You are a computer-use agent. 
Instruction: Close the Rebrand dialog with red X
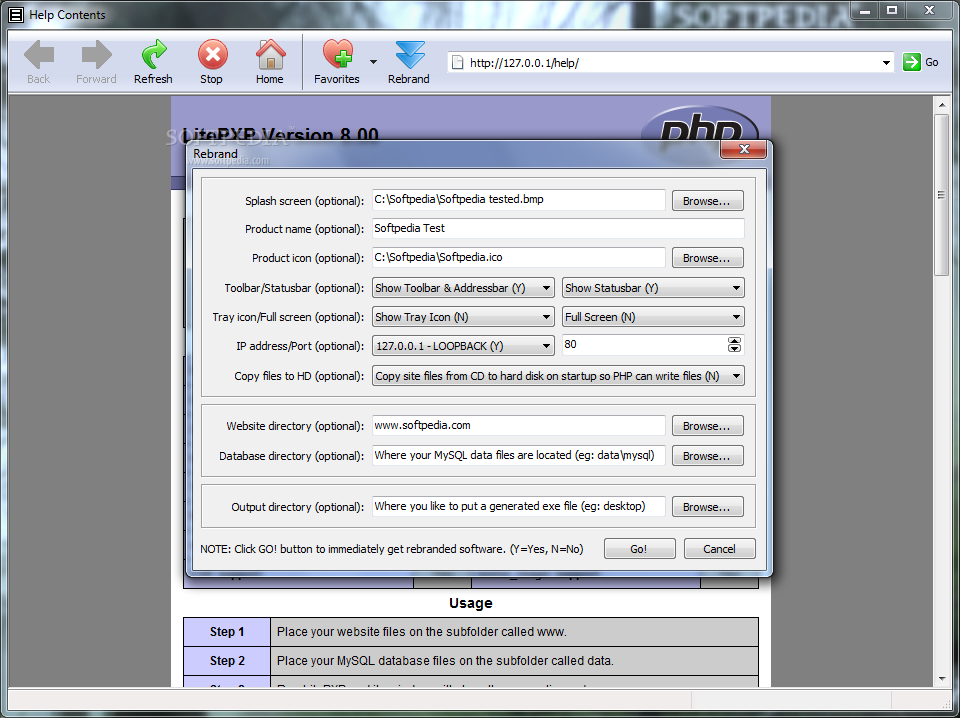(744, 149)
